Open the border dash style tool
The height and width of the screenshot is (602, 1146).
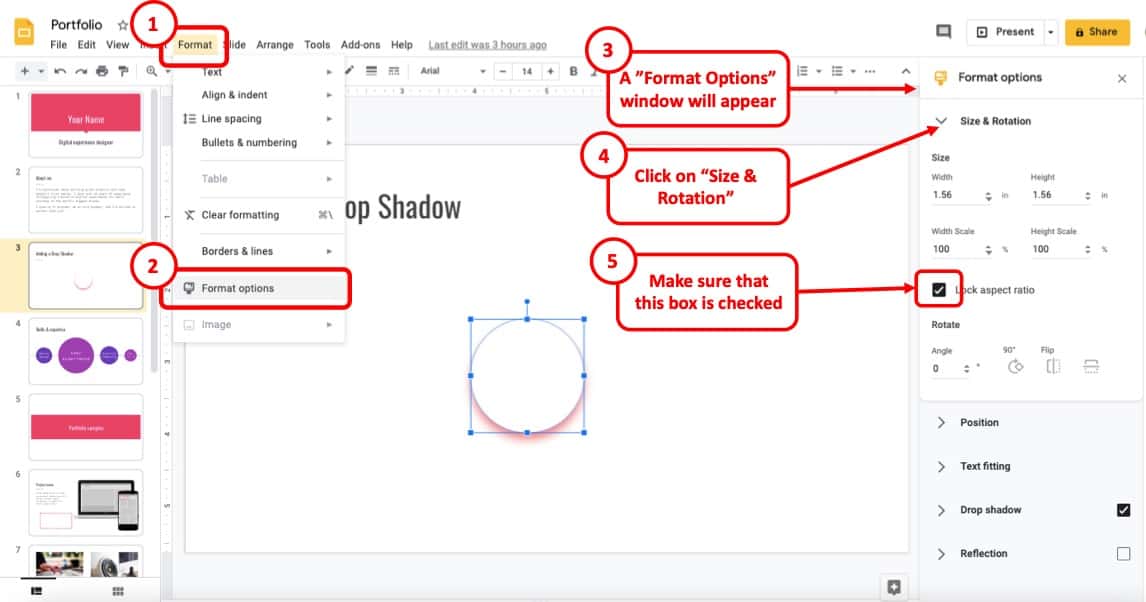[394, 71]
